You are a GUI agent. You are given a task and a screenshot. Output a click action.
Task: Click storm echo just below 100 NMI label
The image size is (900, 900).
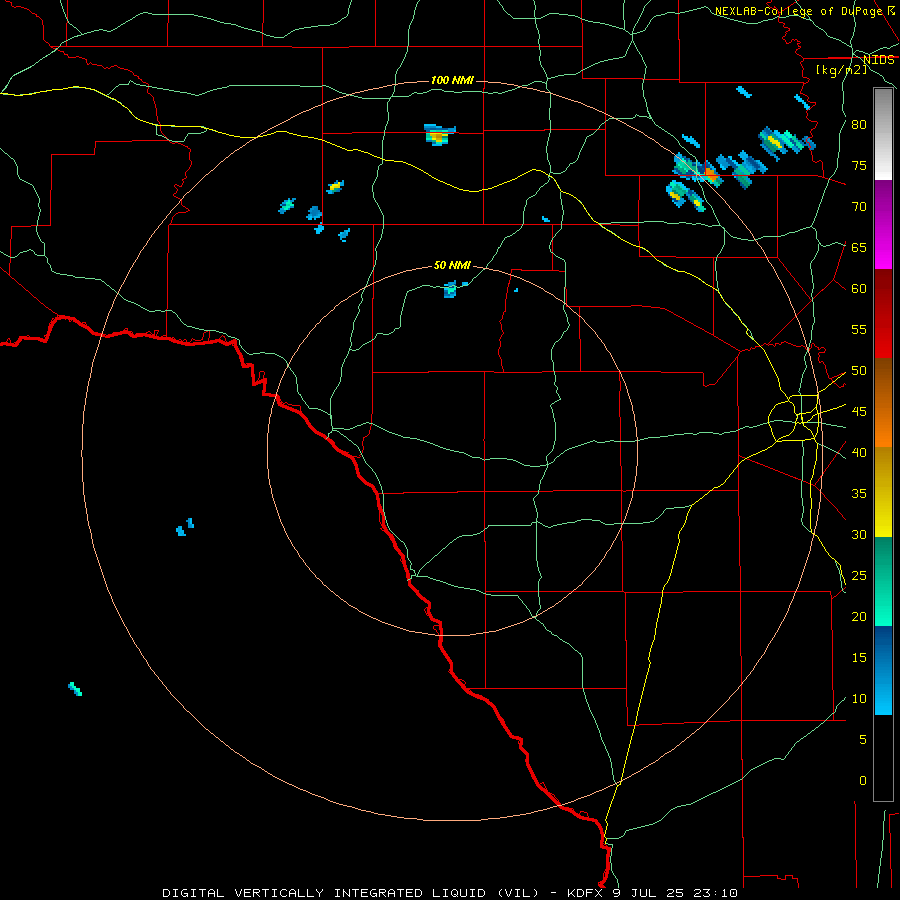tap(440, 135)
